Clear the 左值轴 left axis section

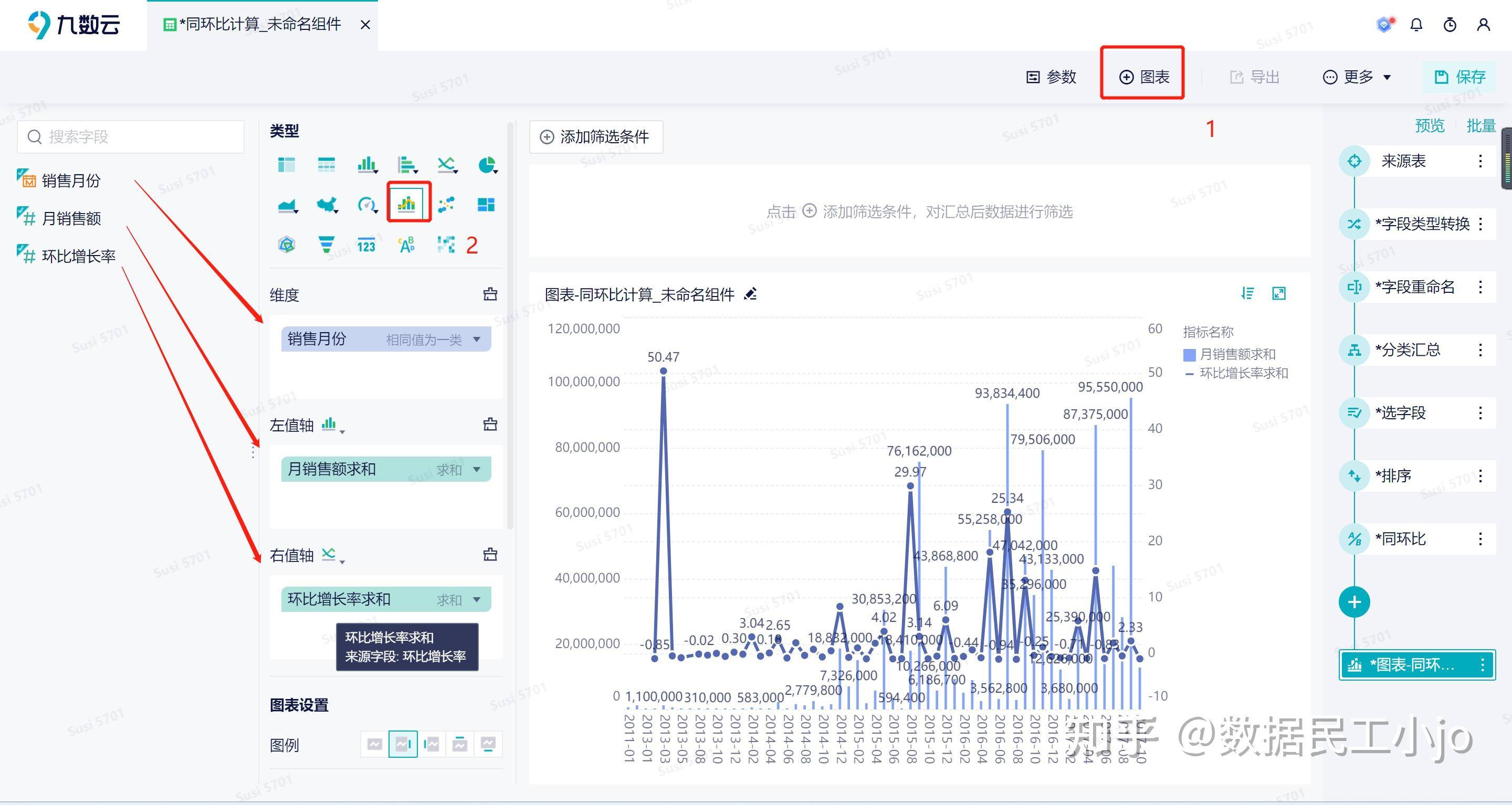[490, 424]
